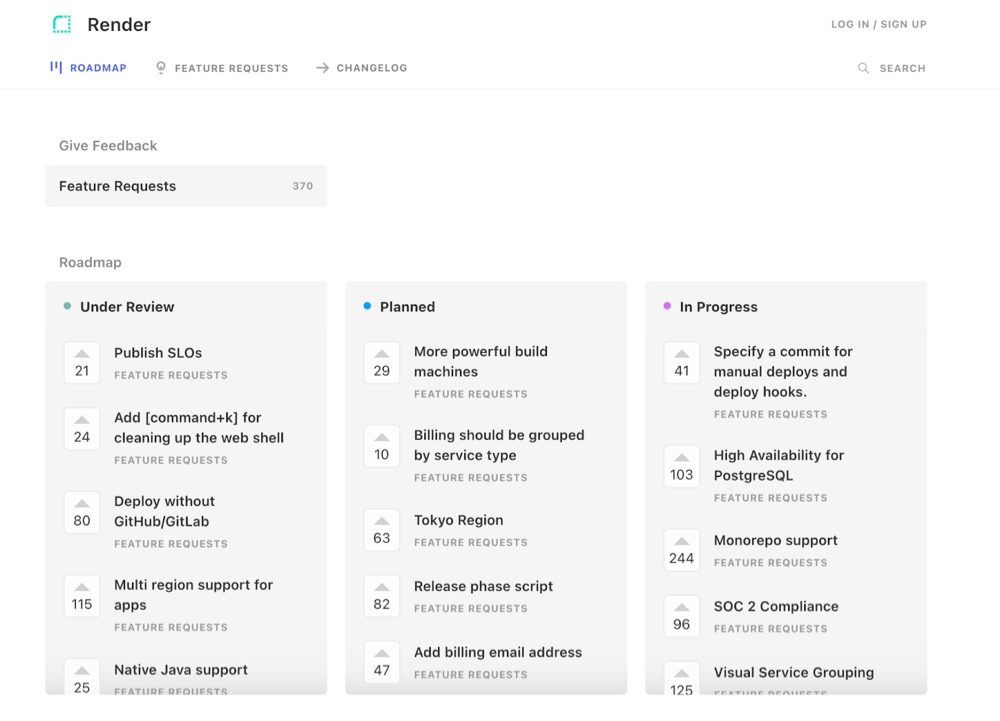Click the Give Feedback heading
The width and height of the screenshot is (1000, 721).
[108, 145]
